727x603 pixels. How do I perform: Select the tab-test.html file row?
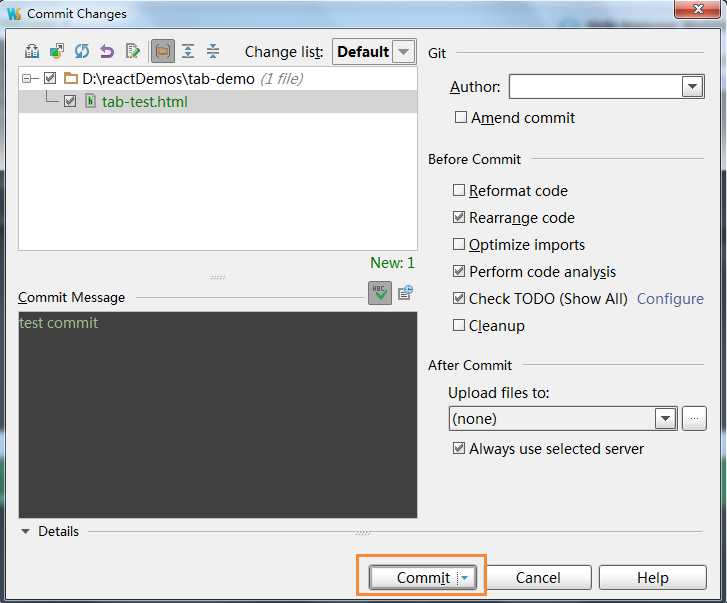[218, 101]
